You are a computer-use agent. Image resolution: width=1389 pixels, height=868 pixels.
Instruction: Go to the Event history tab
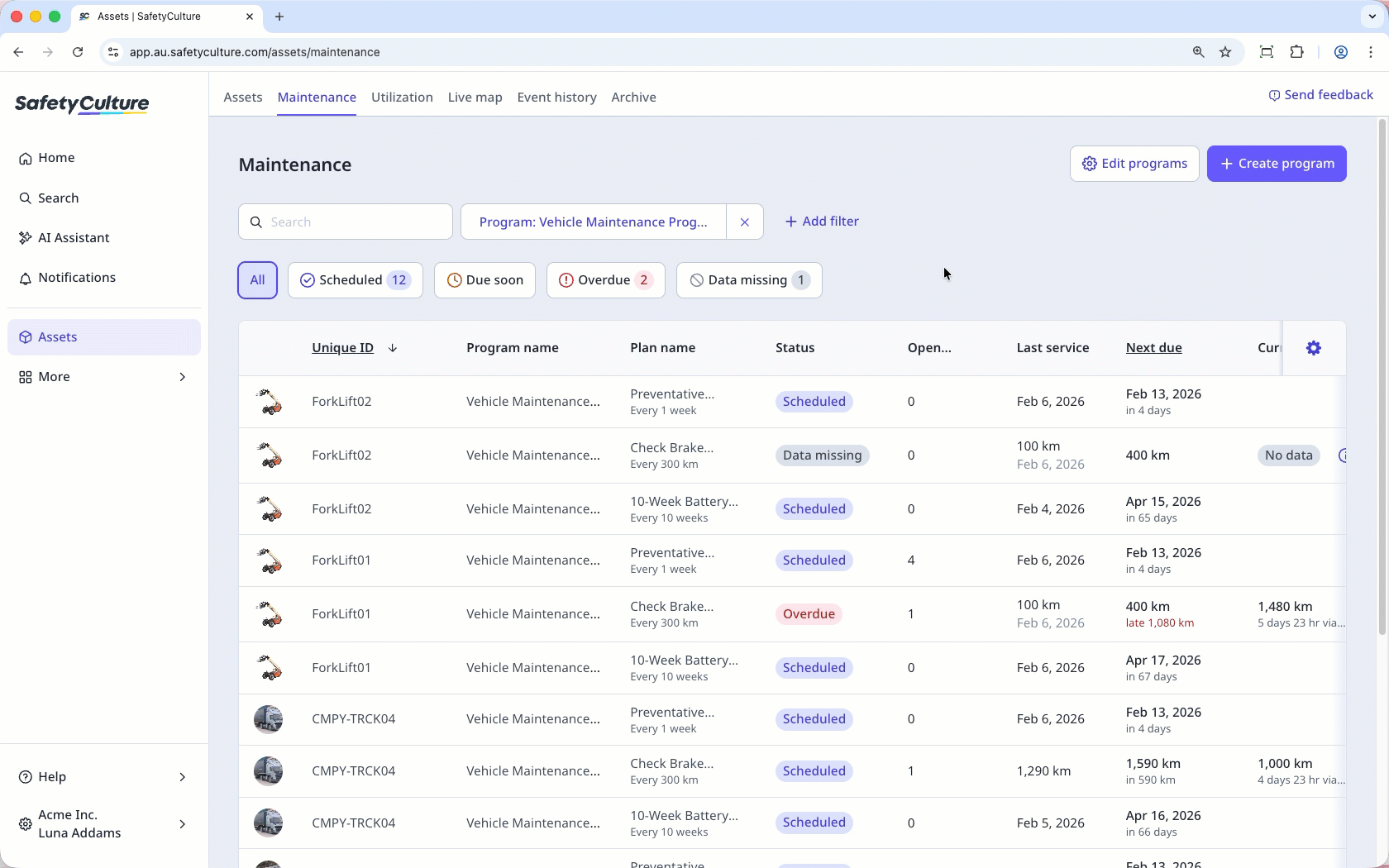click(x=556, y=98)
